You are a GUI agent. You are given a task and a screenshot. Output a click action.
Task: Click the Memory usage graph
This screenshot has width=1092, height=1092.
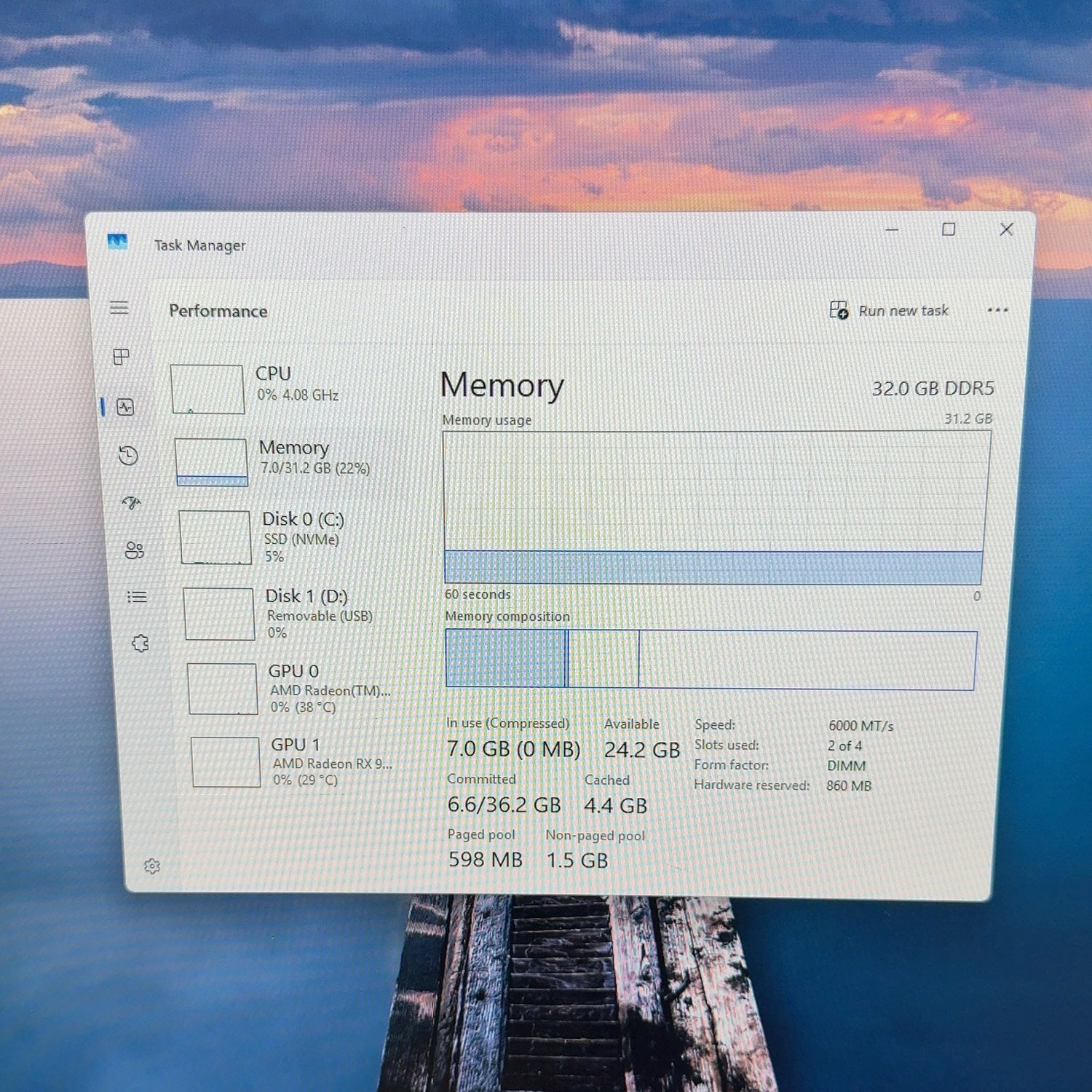point(715,508)
